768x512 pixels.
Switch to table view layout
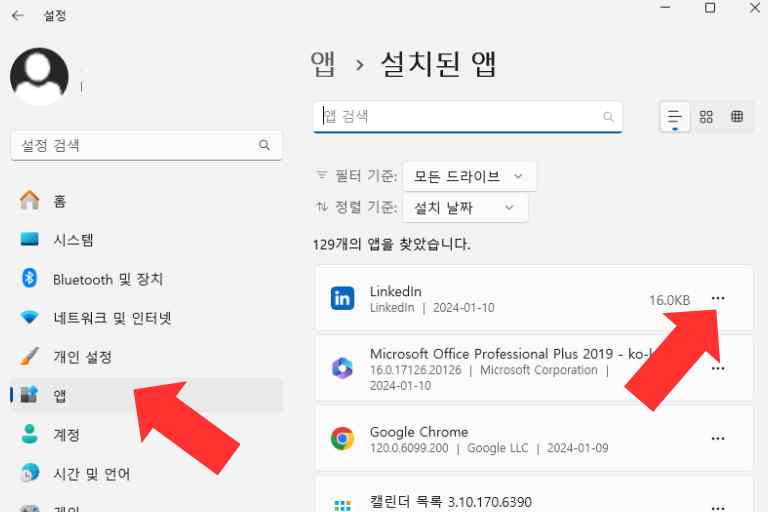coord(737,117)
